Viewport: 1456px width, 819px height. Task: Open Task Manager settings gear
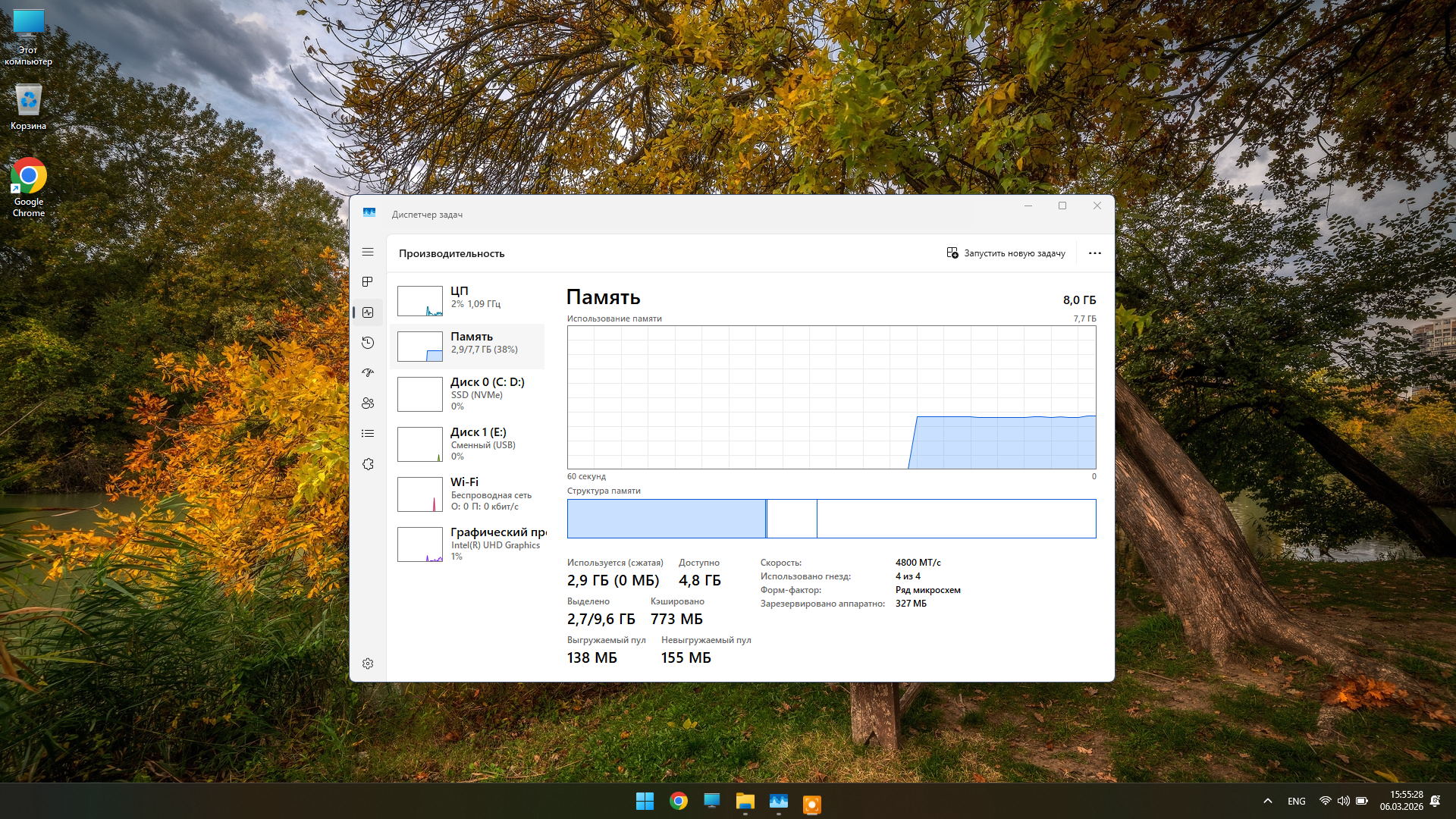[368, 664]
